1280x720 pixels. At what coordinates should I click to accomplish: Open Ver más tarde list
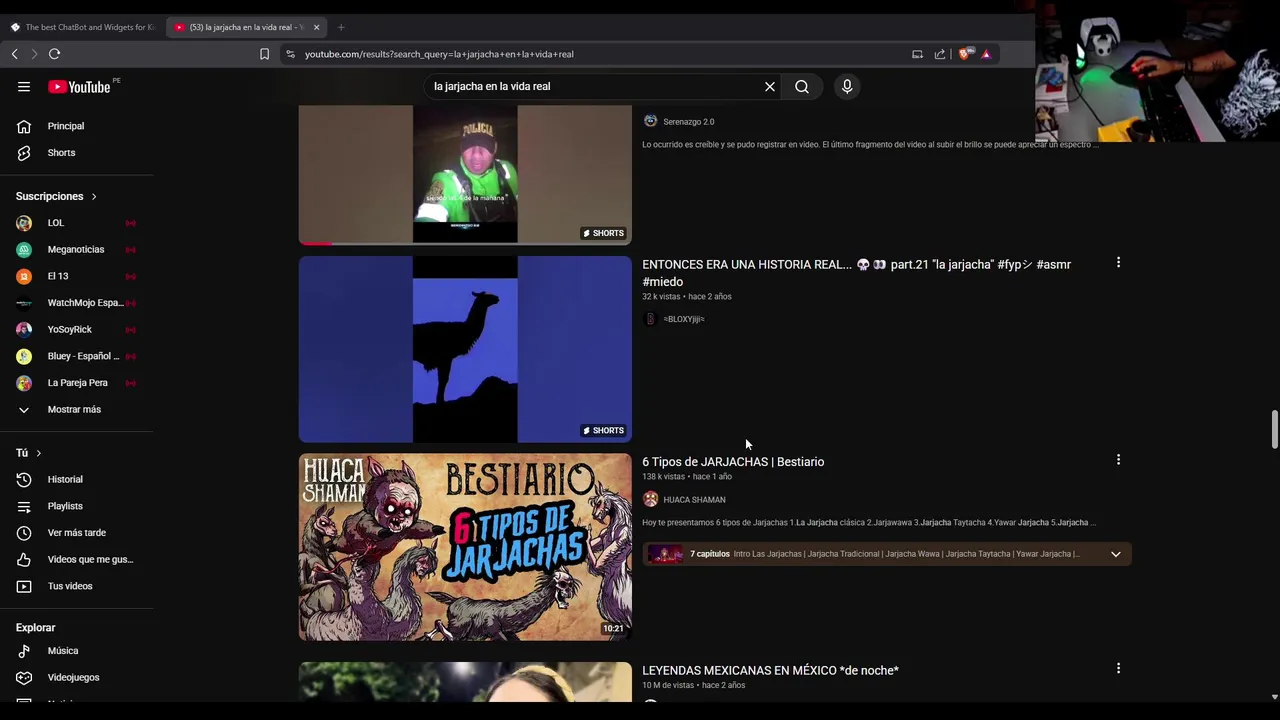77,533
